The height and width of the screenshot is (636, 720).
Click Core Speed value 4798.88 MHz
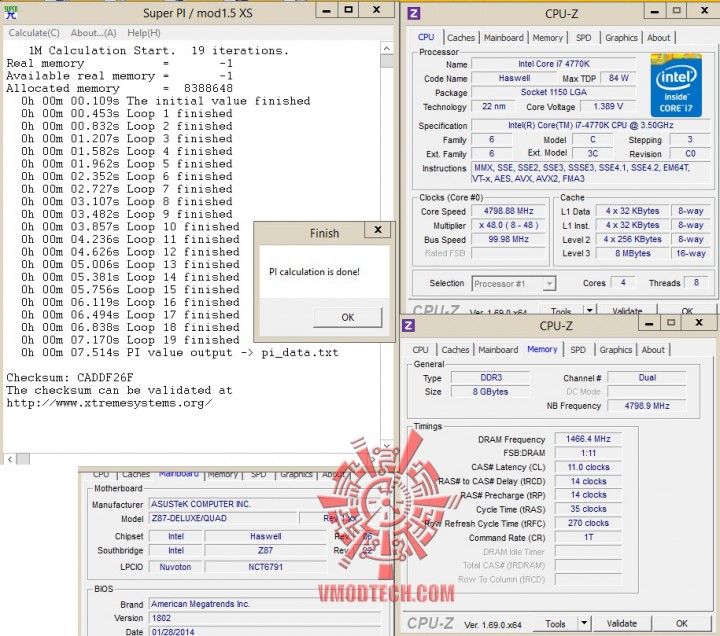tap(508, 211)
